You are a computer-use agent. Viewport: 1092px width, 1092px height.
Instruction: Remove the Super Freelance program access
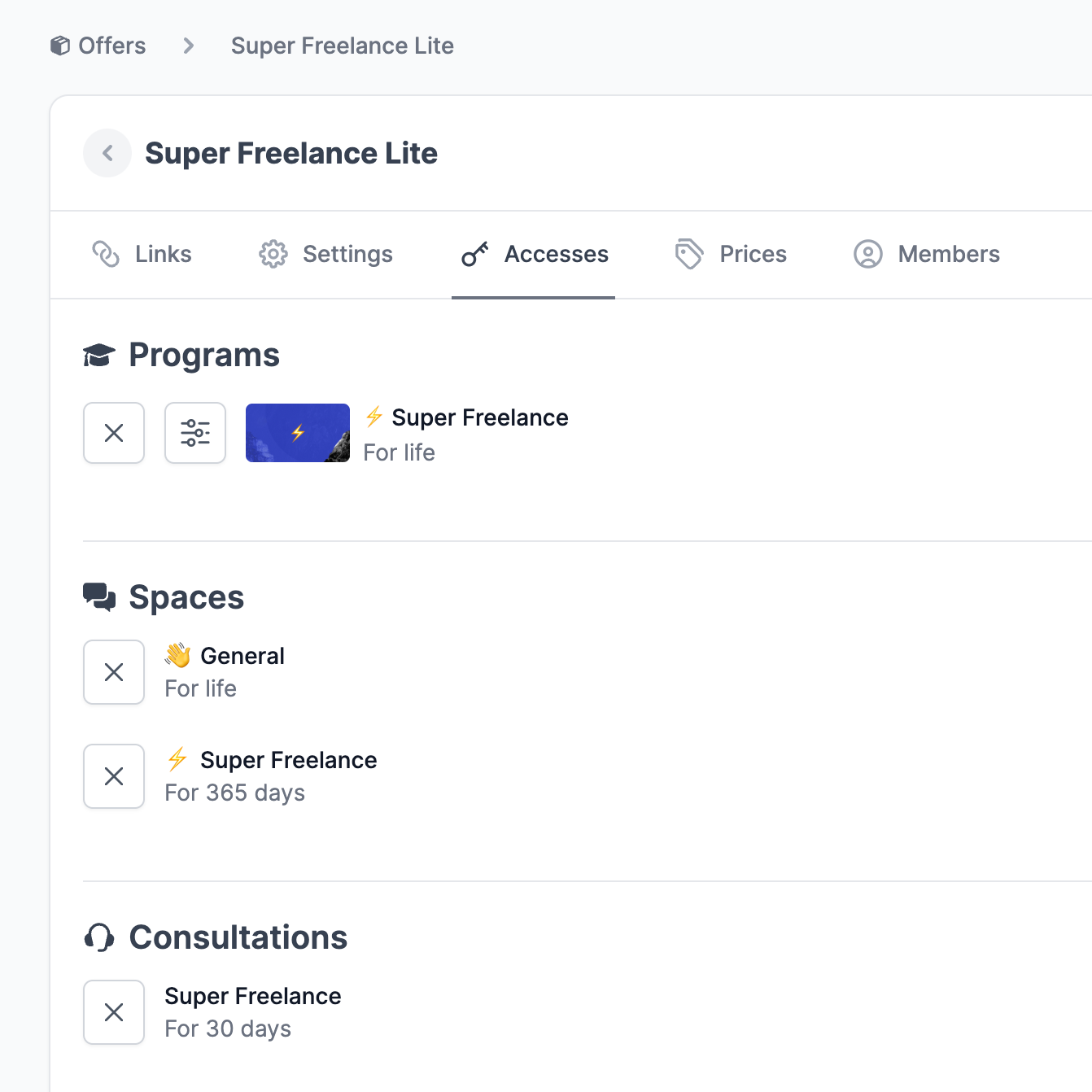[114, 433]
